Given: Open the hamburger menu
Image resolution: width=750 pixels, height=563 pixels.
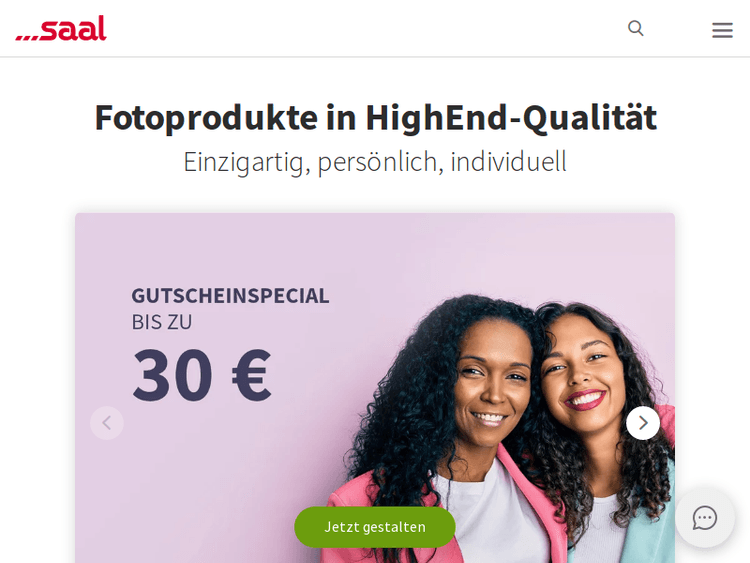Looking at the screenshot, I should click(722, 30).
